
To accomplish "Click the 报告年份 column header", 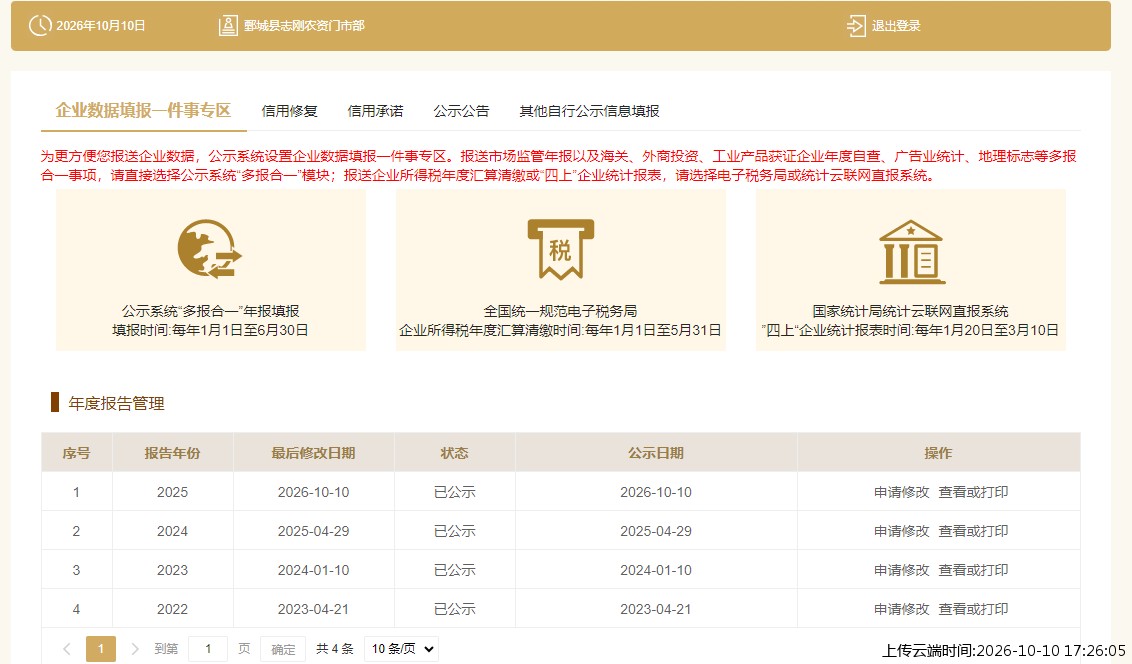I will 173,453.
